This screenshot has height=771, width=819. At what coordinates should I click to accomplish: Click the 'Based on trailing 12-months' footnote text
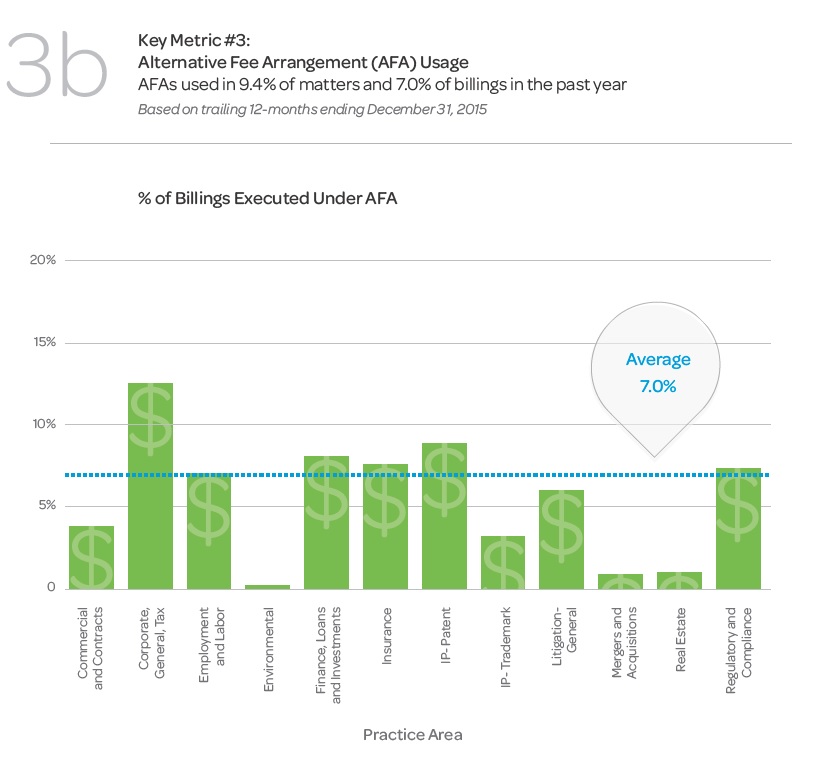(x=313, y=108)
